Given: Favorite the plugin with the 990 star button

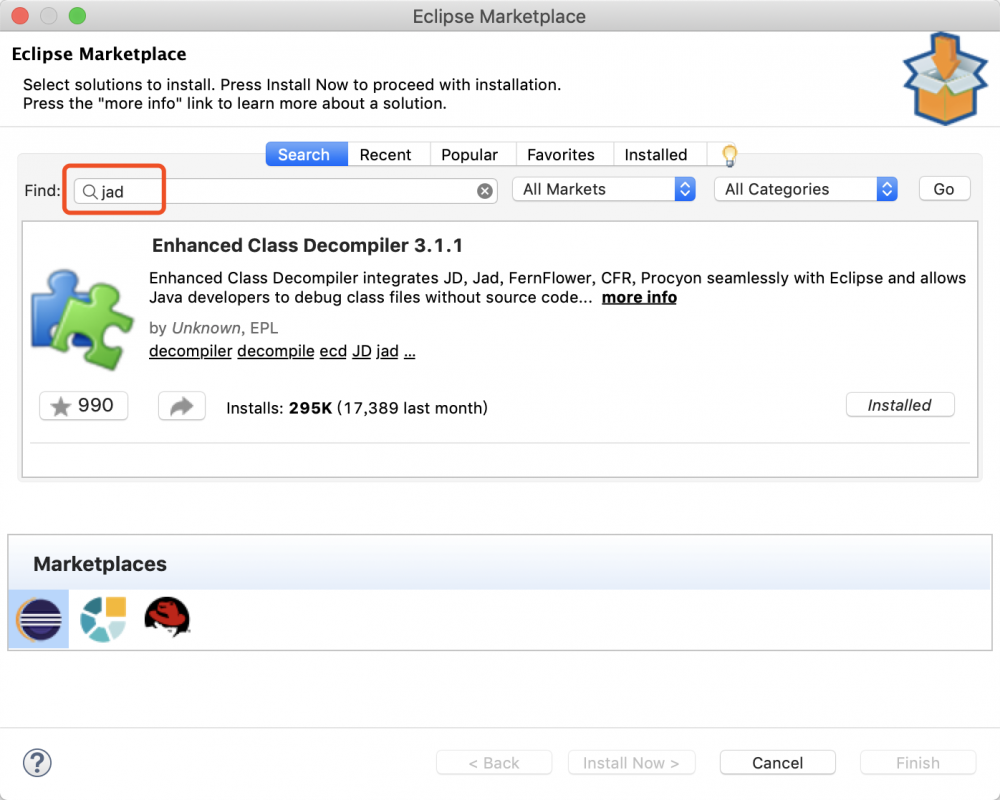Looking at the screenshot, I should pyautogui.click(x=84, y=406).
